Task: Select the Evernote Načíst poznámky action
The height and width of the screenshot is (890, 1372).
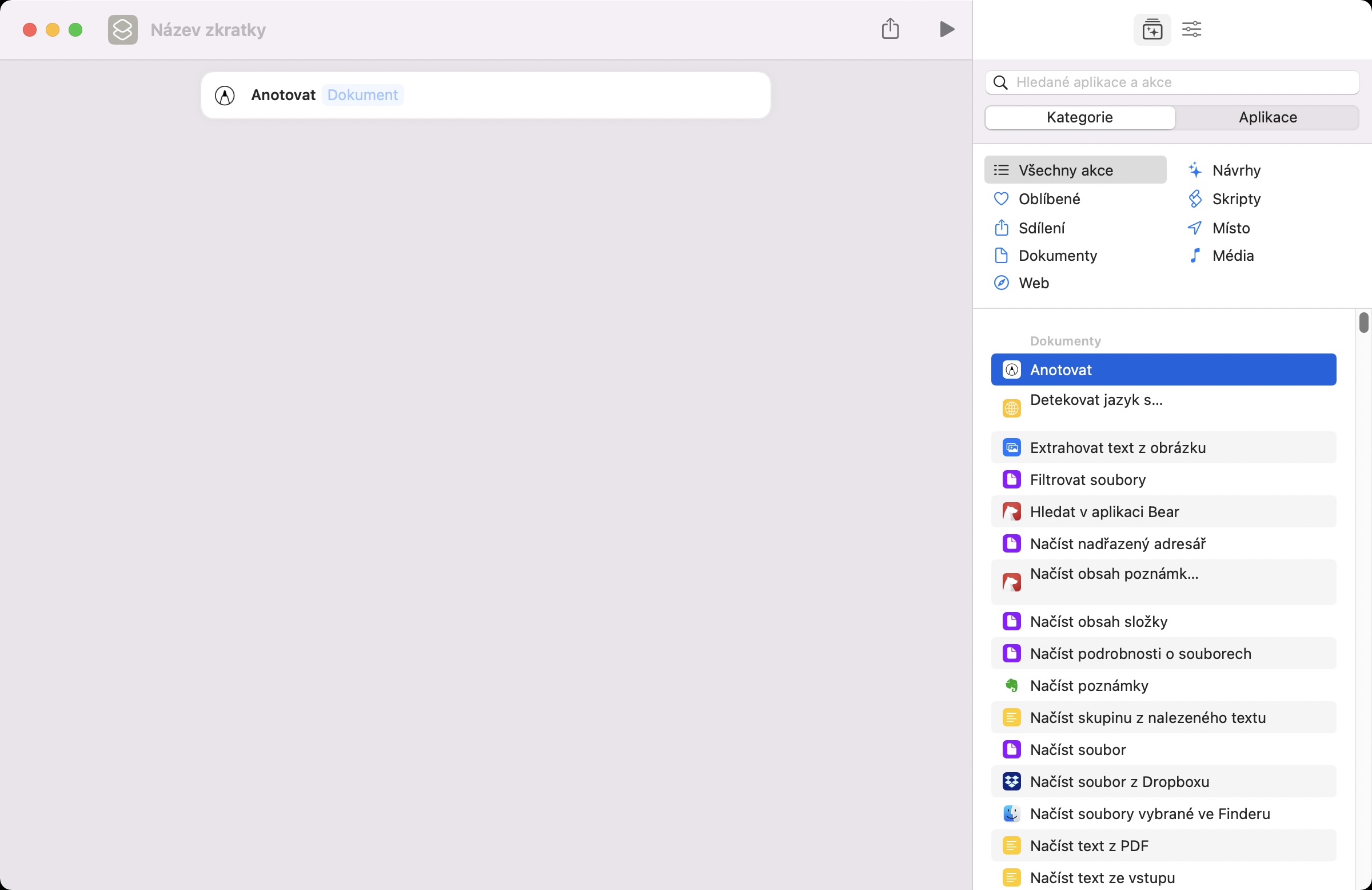Action: (1088, 685)
